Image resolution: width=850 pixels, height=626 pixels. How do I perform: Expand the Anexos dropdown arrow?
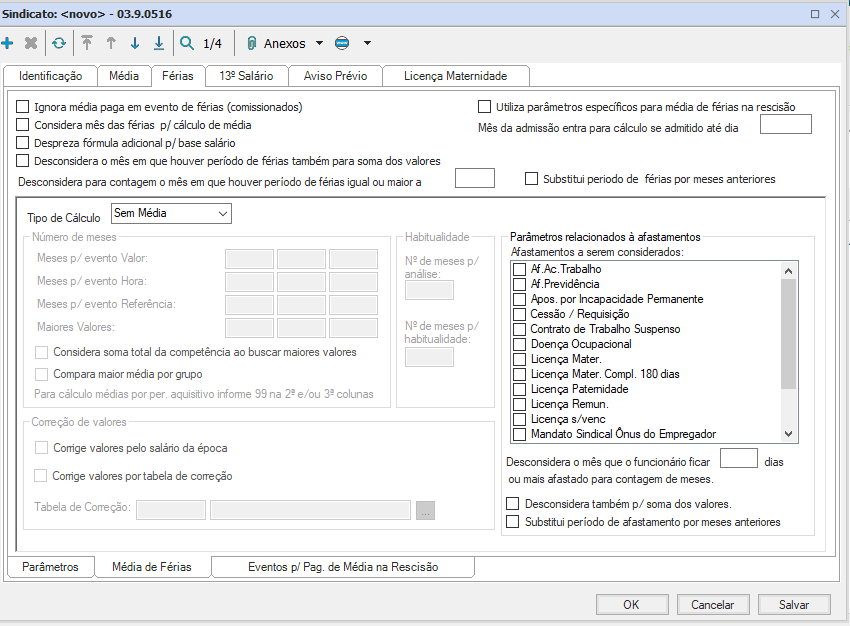pyautogui.click(x=319, y=43)
